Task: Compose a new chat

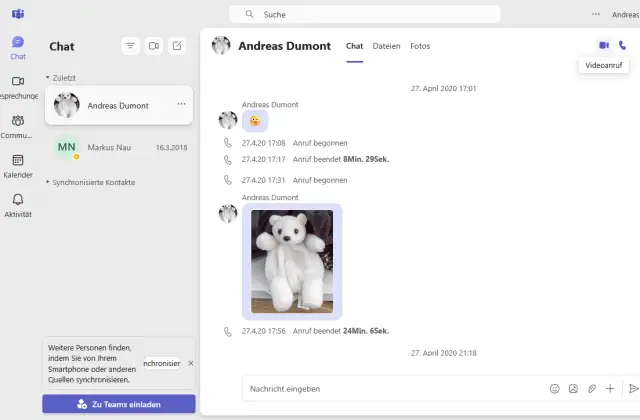Action: [x=177, y=46]
